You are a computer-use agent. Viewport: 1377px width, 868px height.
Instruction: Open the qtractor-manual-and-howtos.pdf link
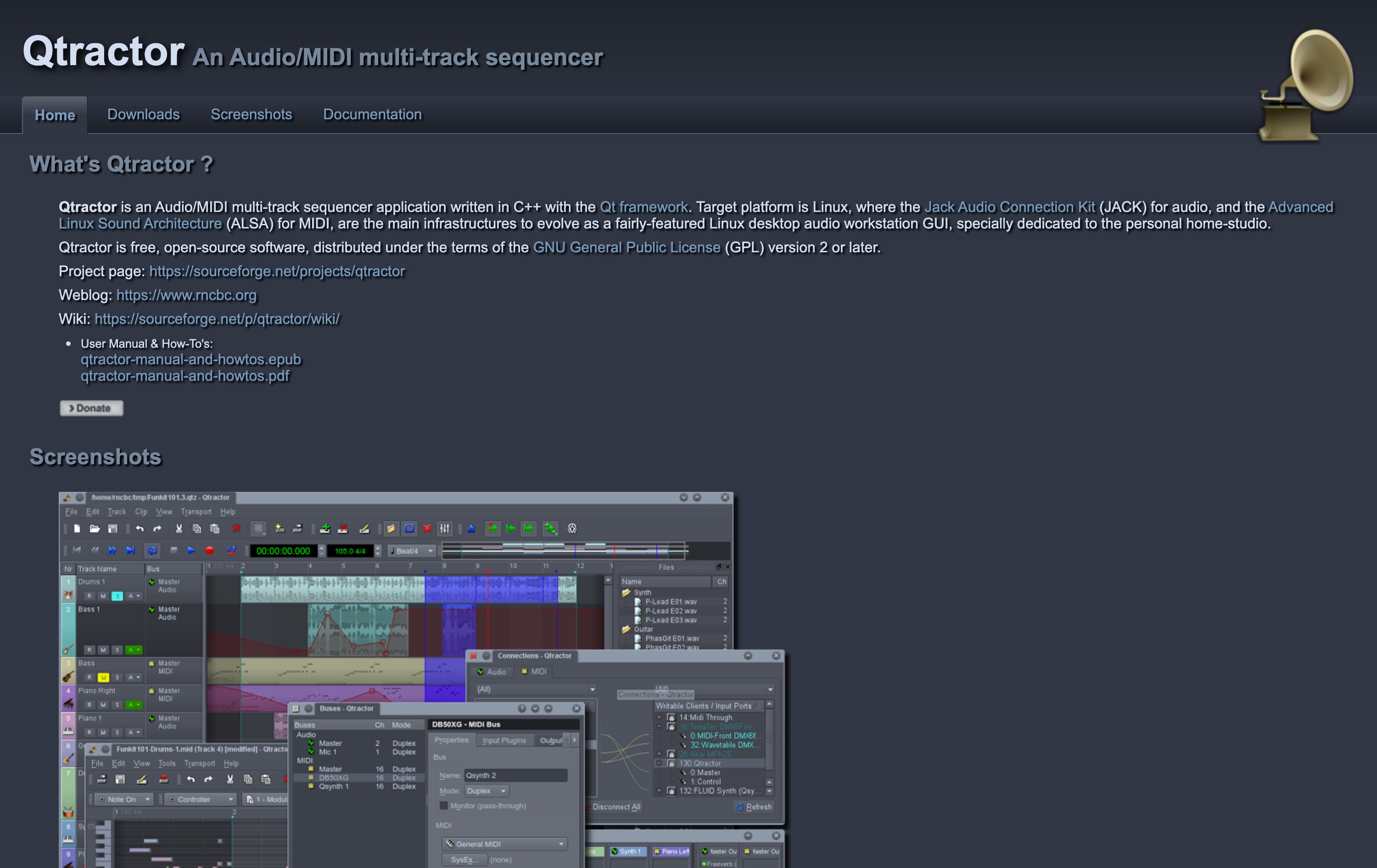(185, 376)
